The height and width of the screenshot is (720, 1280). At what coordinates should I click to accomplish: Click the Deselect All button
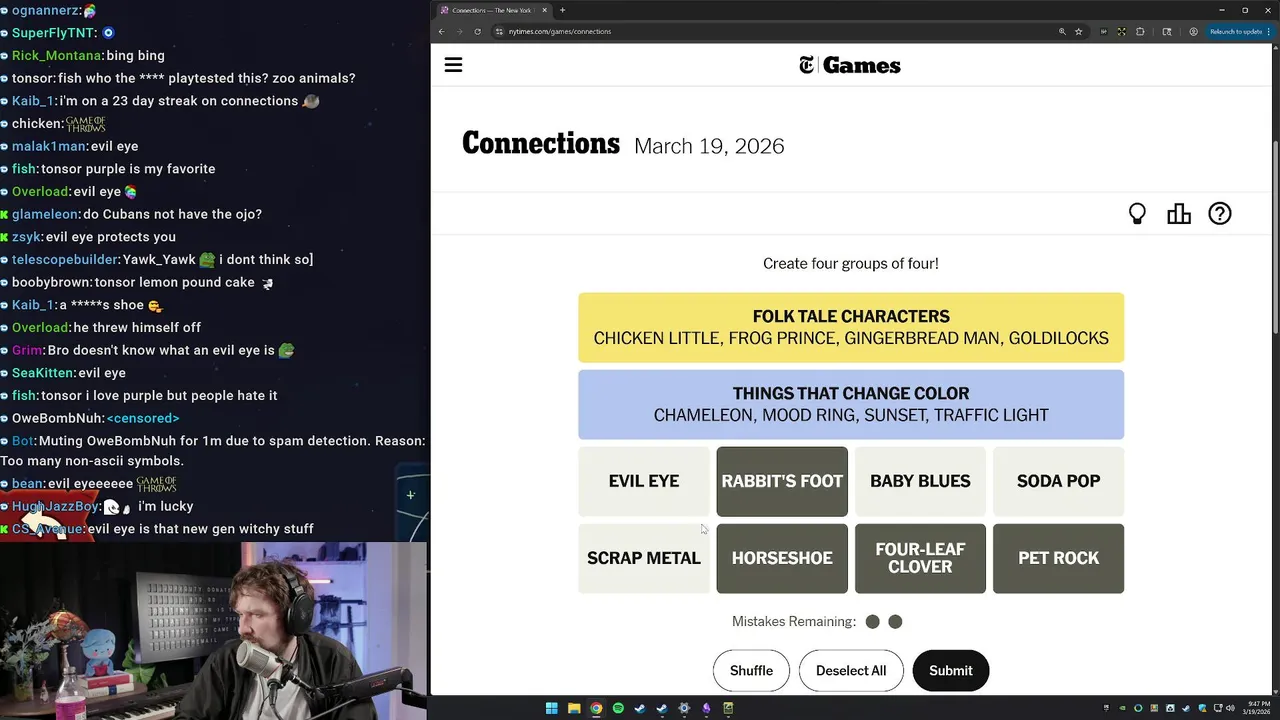[x=851, y=671]
